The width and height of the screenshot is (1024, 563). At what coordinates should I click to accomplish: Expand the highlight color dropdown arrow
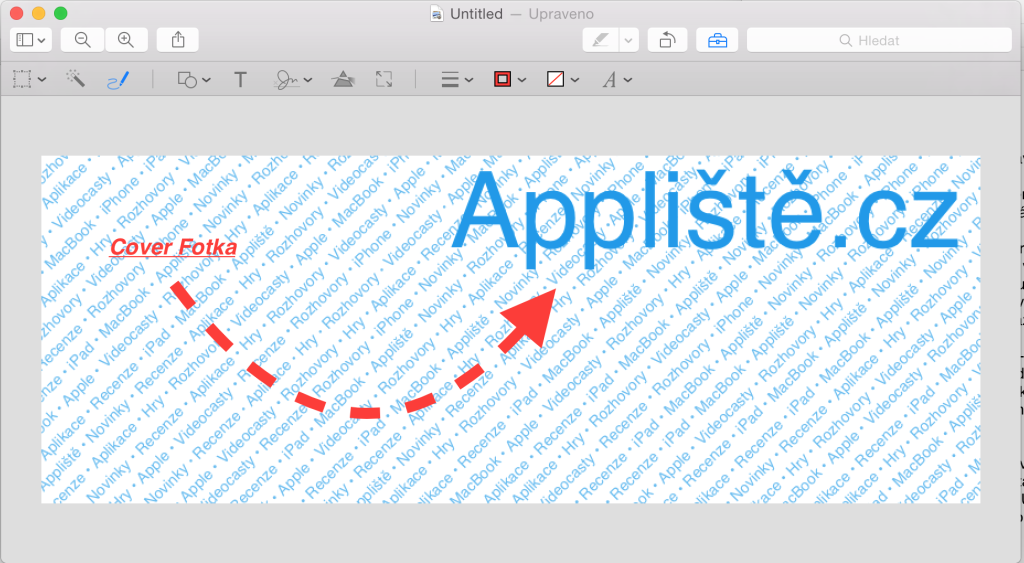[628, 40]
